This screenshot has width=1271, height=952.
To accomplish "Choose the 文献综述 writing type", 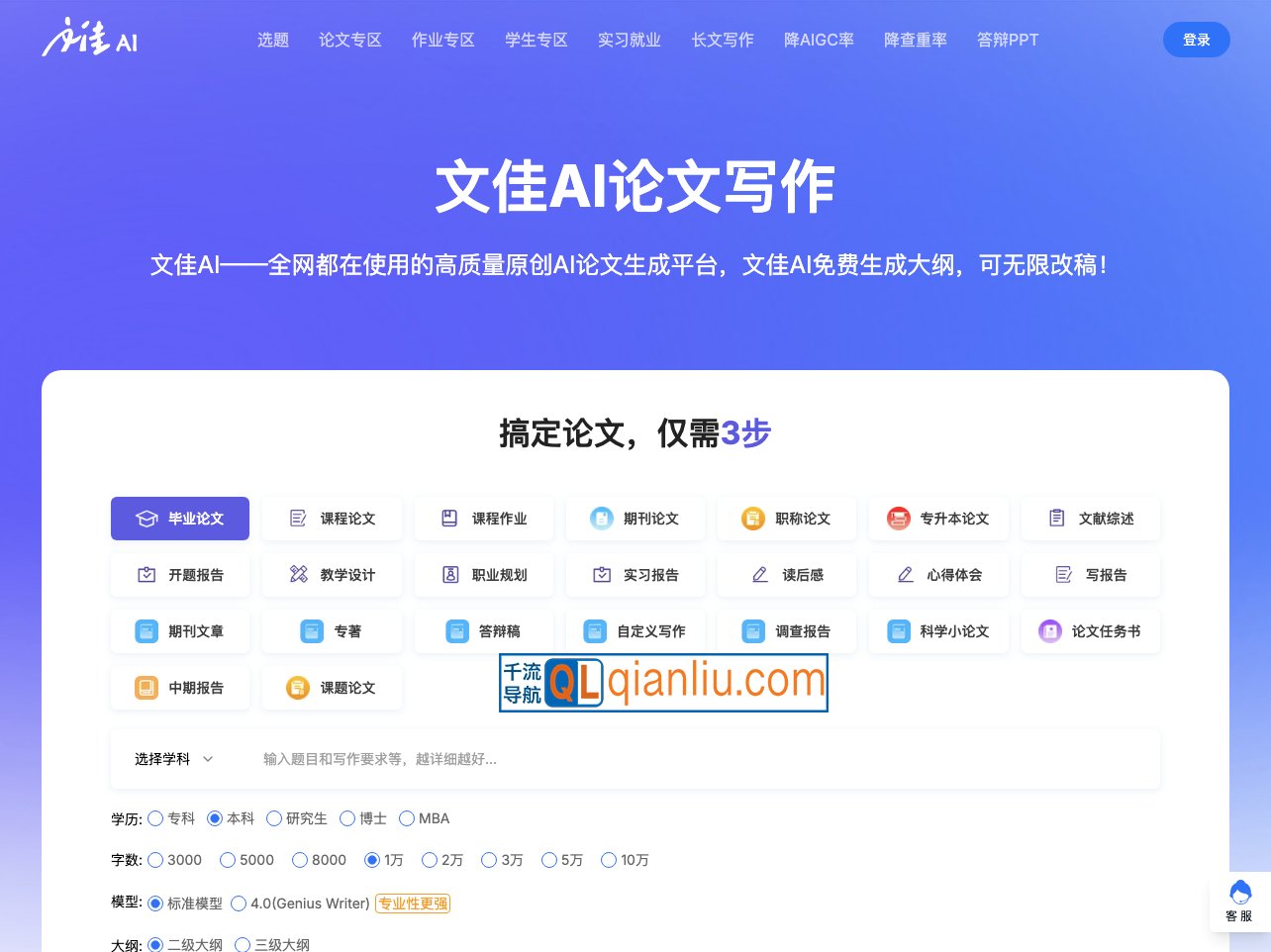I will click(1090, 519).
